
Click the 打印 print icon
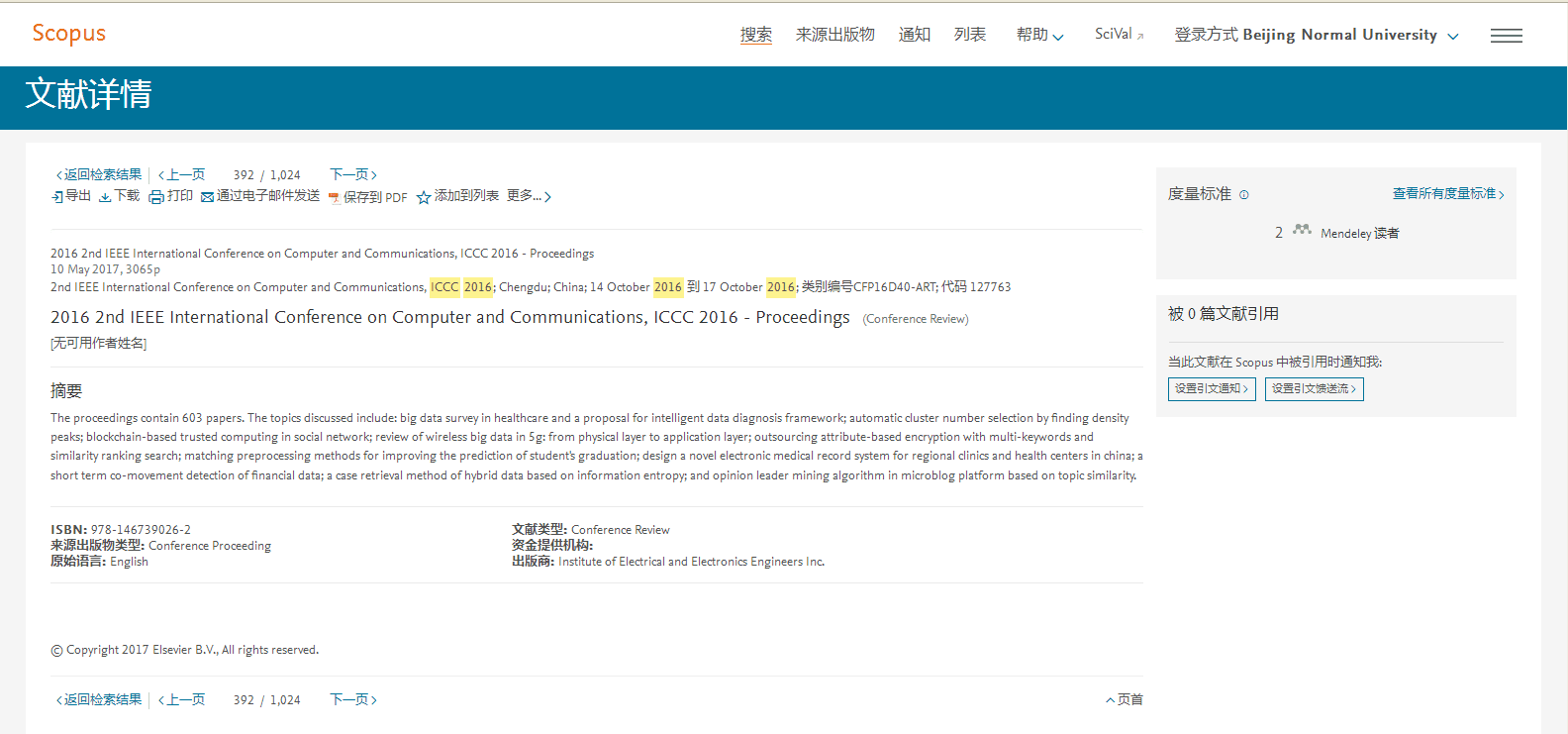coord(156,197)
